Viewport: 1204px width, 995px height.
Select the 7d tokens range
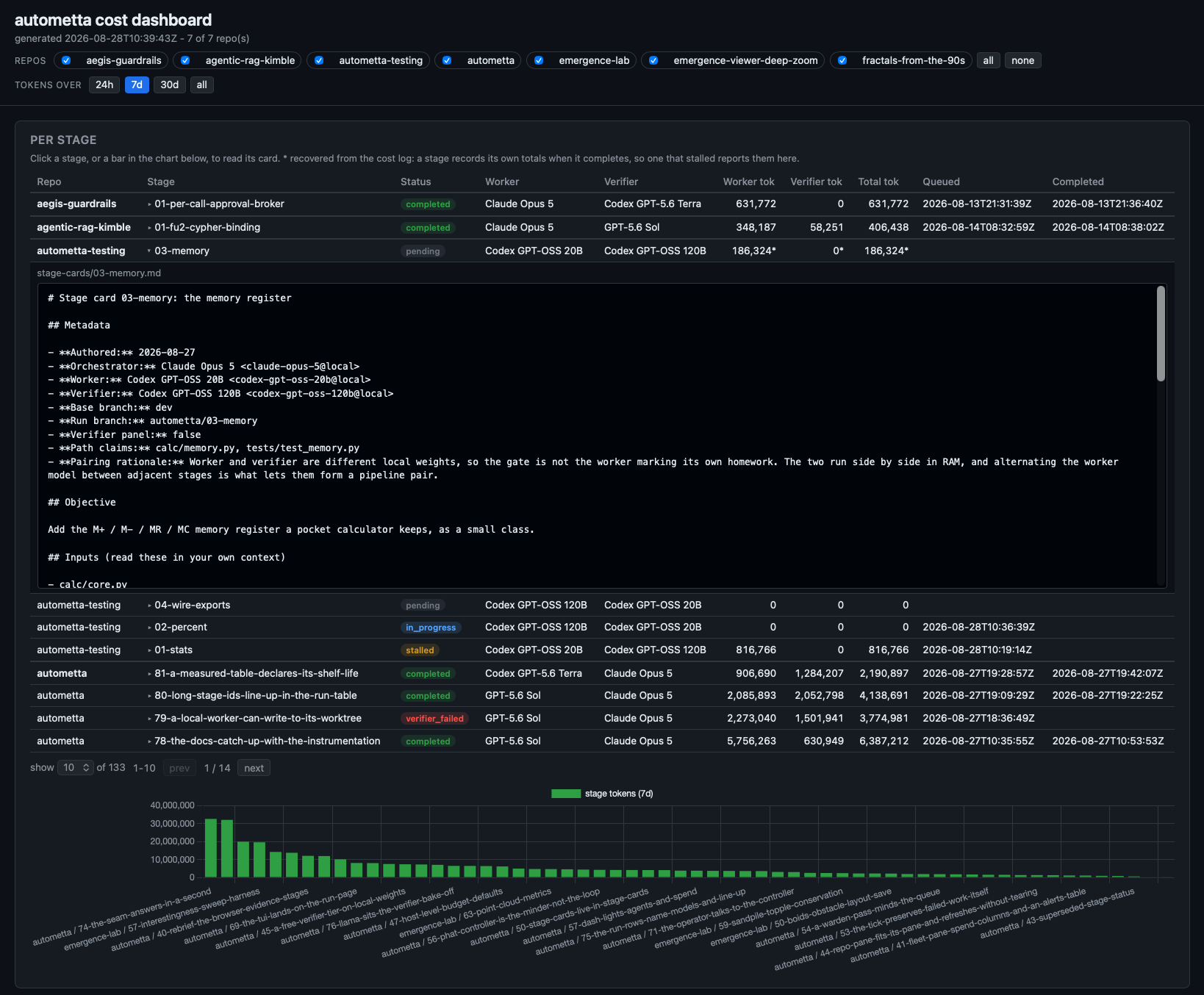click(137, 85)
